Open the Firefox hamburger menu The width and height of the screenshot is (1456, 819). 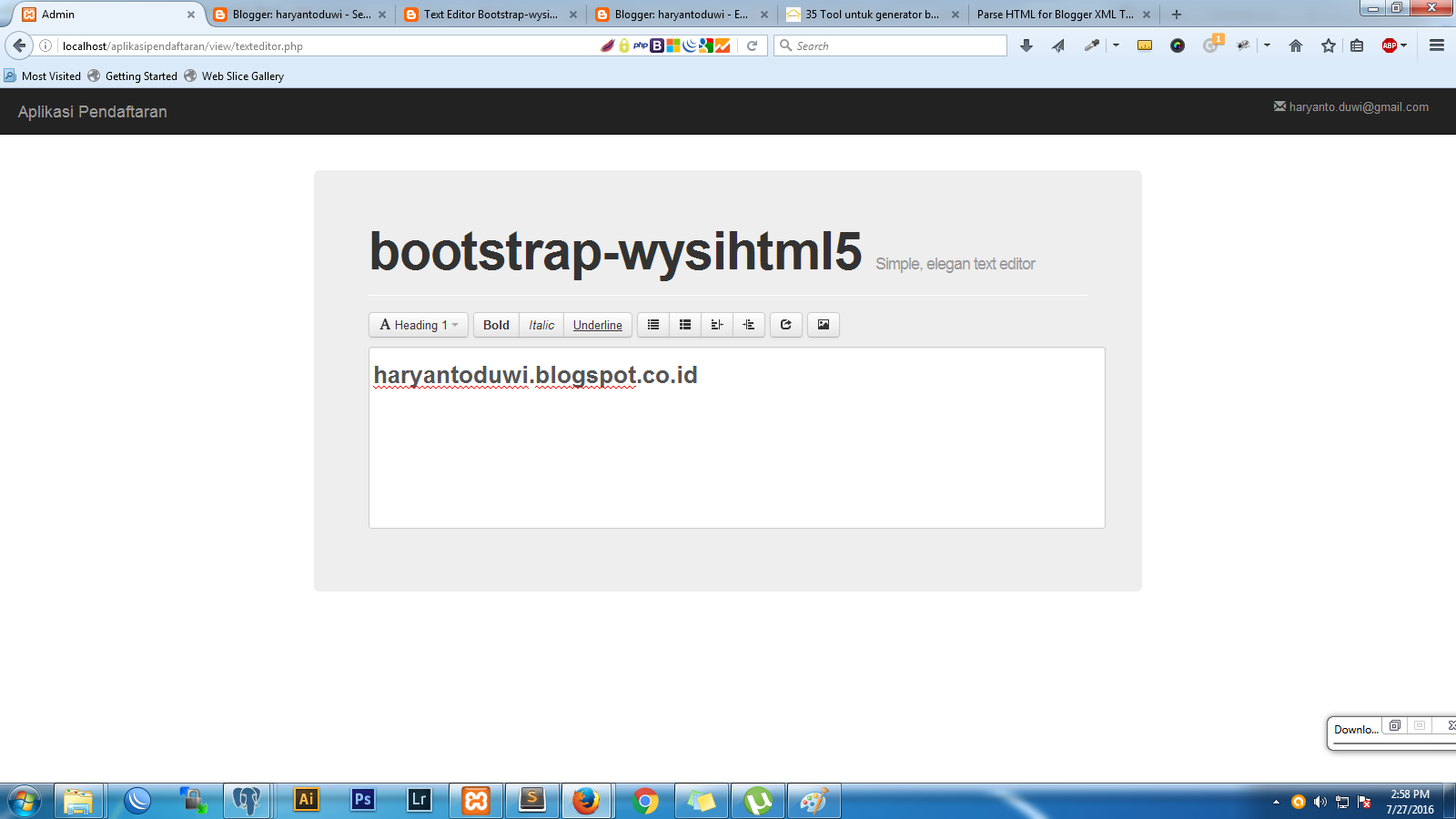1438,45
